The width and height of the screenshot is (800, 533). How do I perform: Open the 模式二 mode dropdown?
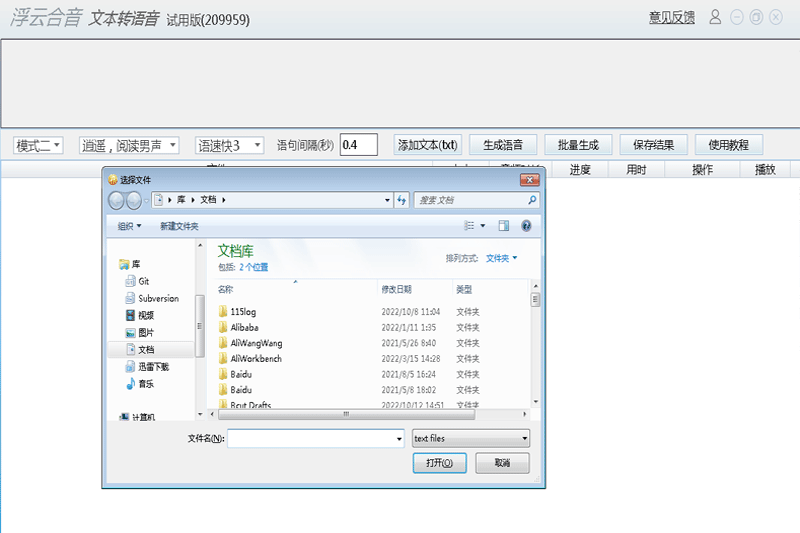point(38,145)
